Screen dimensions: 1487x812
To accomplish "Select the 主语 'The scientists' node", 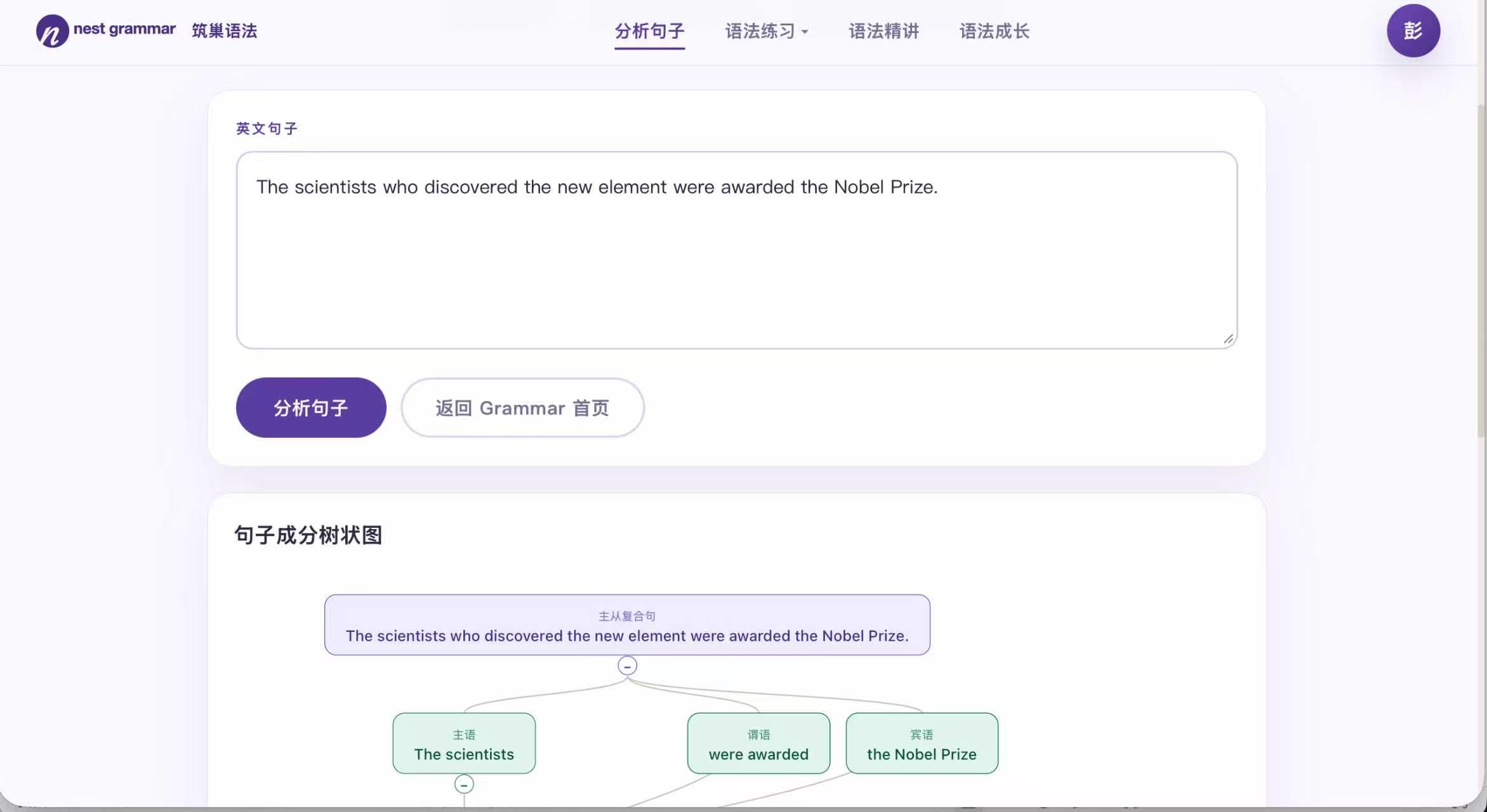I will coord(464,743).
